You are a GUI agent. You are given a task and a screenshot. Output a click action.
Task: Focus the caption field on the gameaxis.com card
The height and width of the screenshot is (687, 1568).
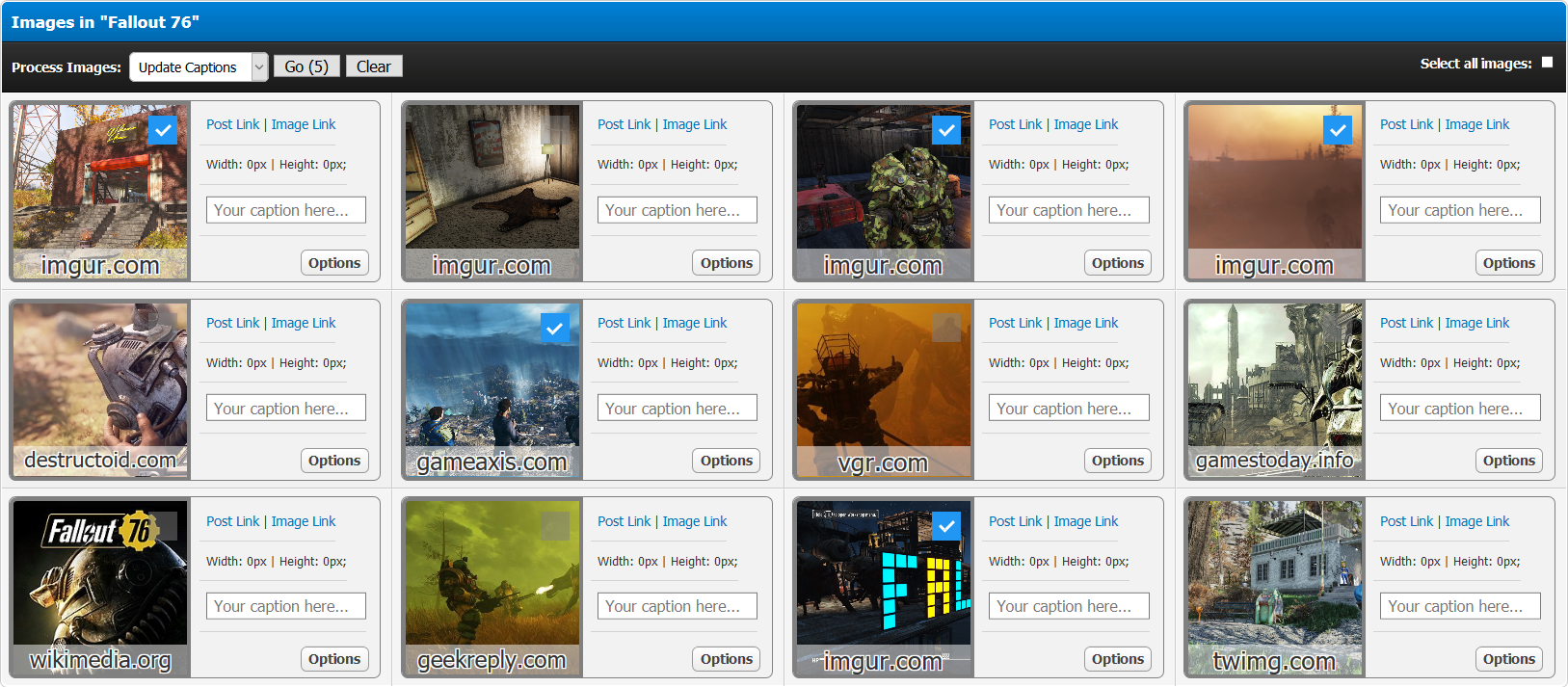[x=678, y=408]
